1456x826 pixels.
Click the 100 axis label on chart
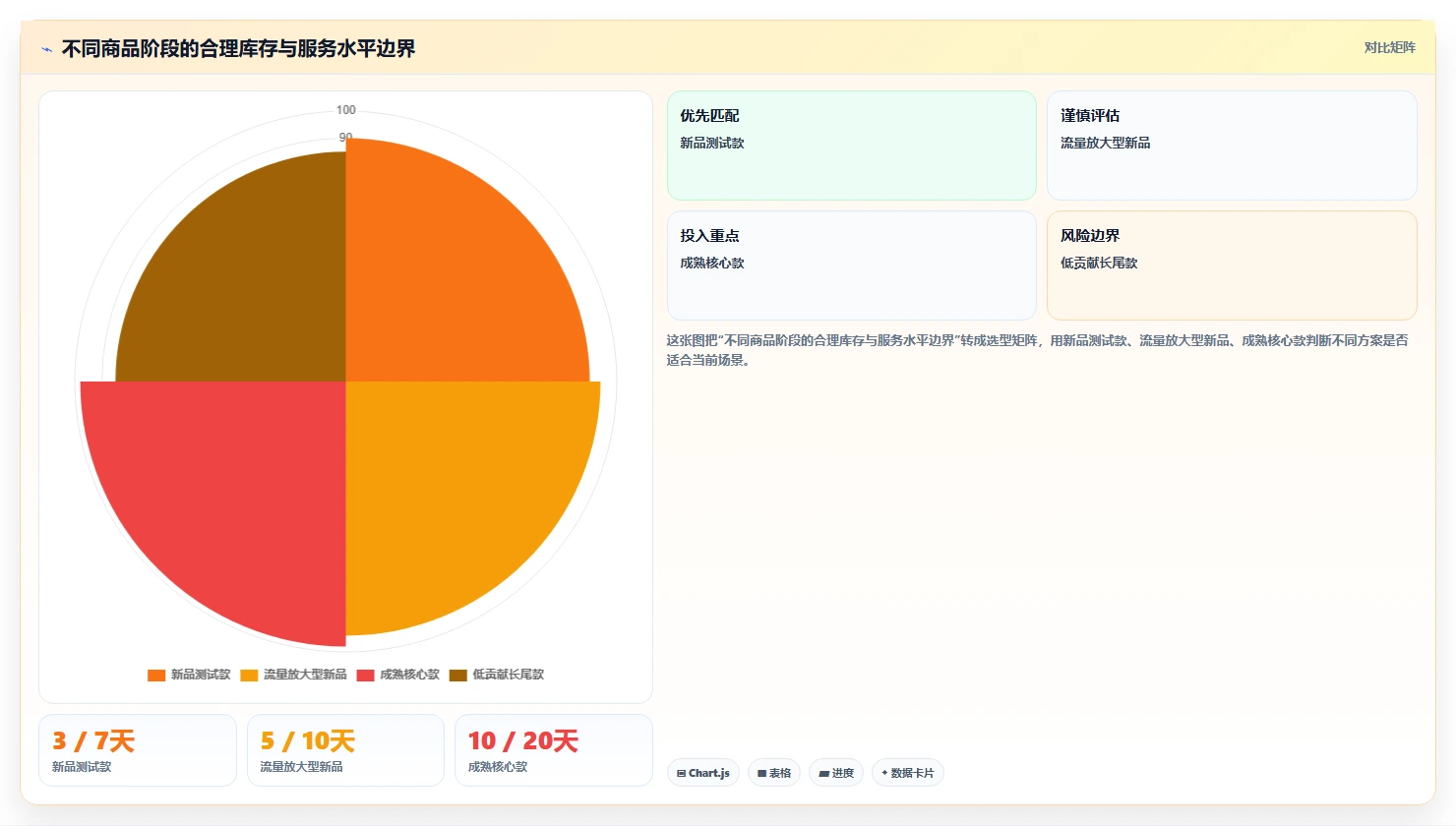click(x=346, y=110)
